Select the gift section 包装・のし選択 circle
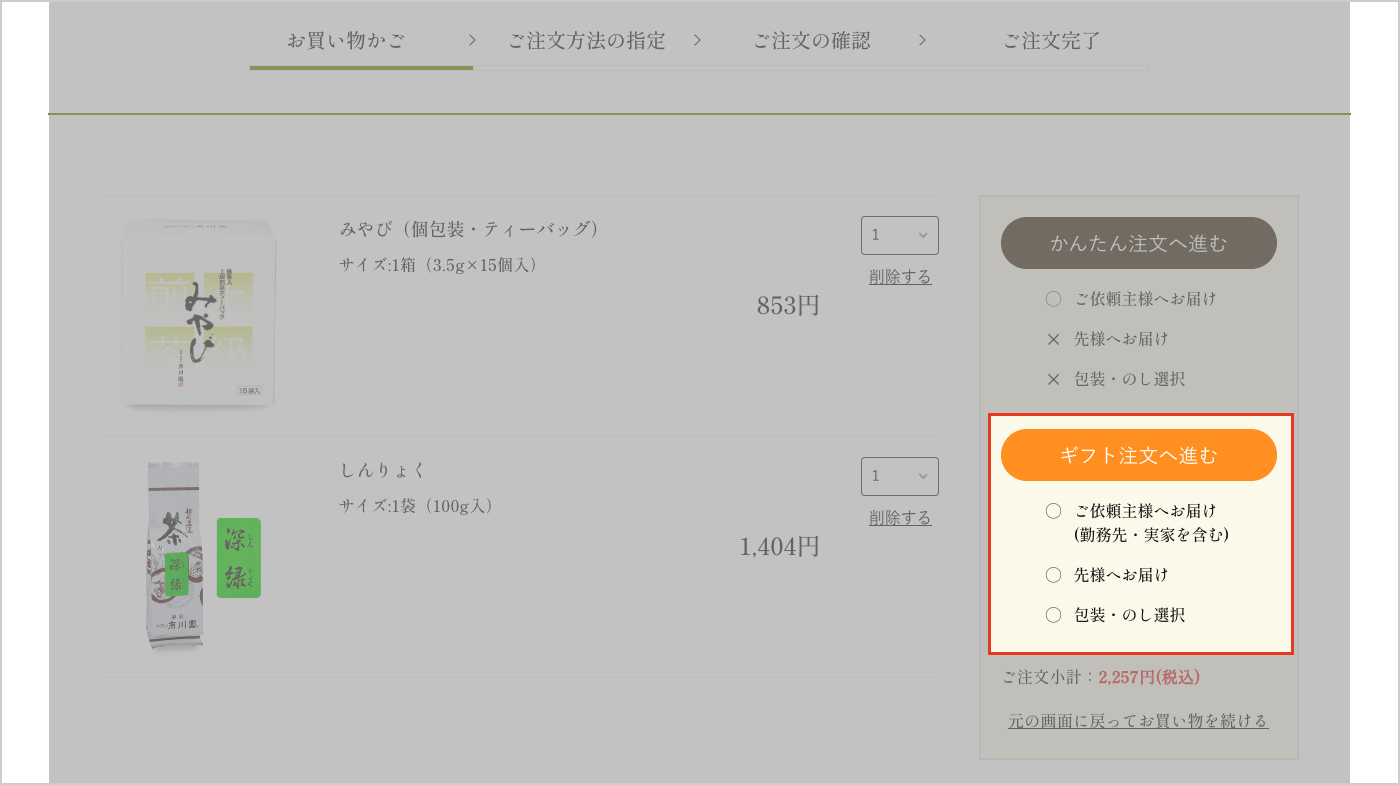Screen dimensions: 1400x785 (x=1053, y=615)
